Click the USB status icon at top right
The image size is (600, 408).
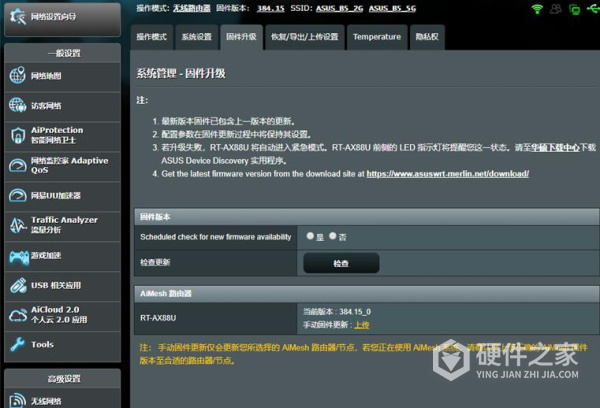[x=593, y=8]
